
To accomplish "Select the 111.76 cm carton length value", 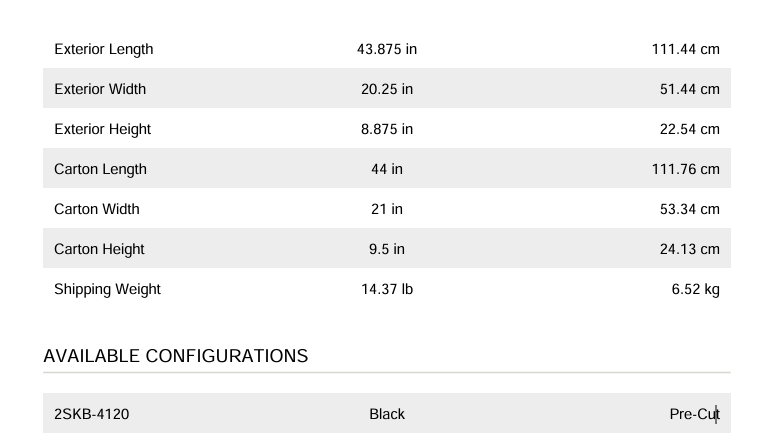I will [x=686, y=169].
